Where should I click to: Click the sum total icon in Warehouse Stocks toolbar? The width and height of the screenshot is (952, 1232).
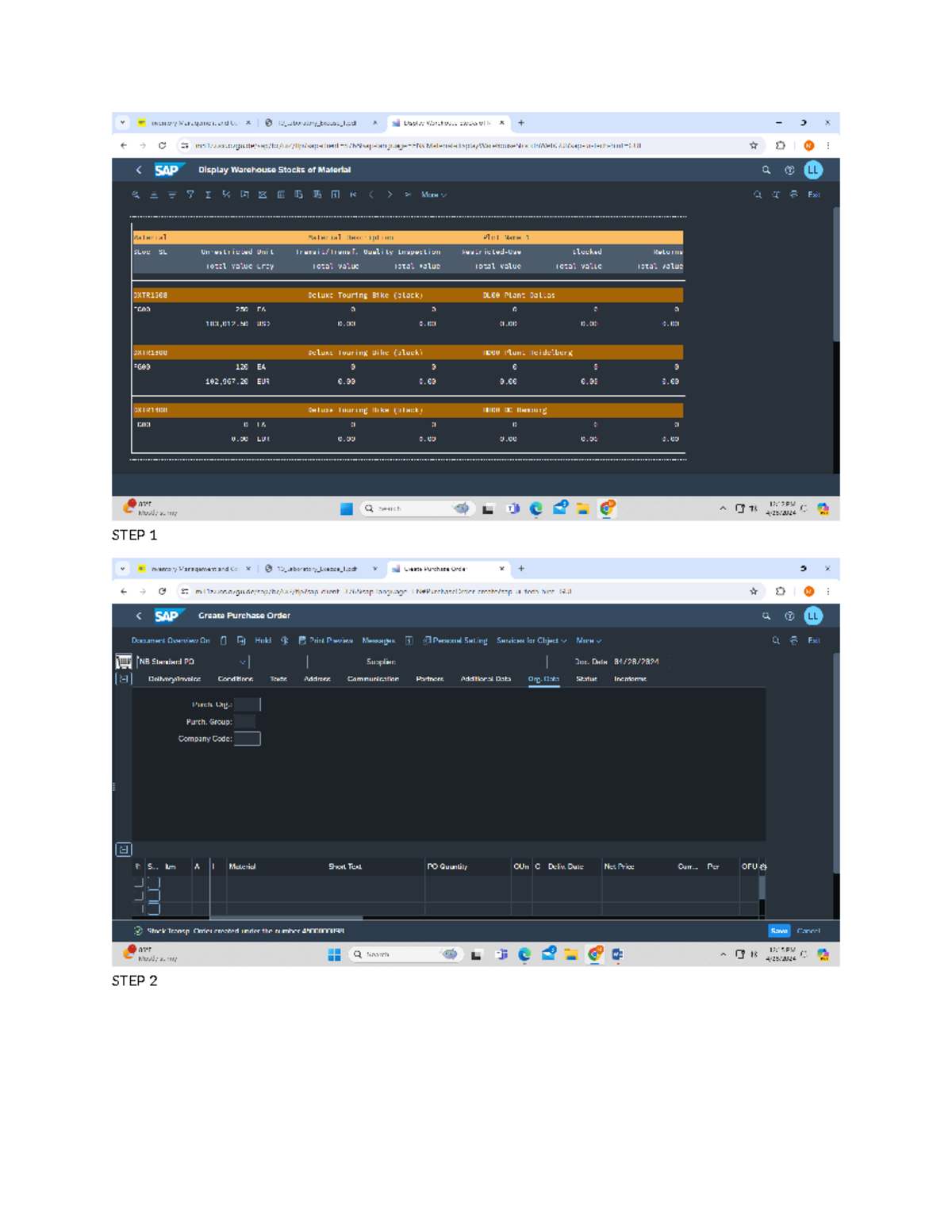(208, 194)
